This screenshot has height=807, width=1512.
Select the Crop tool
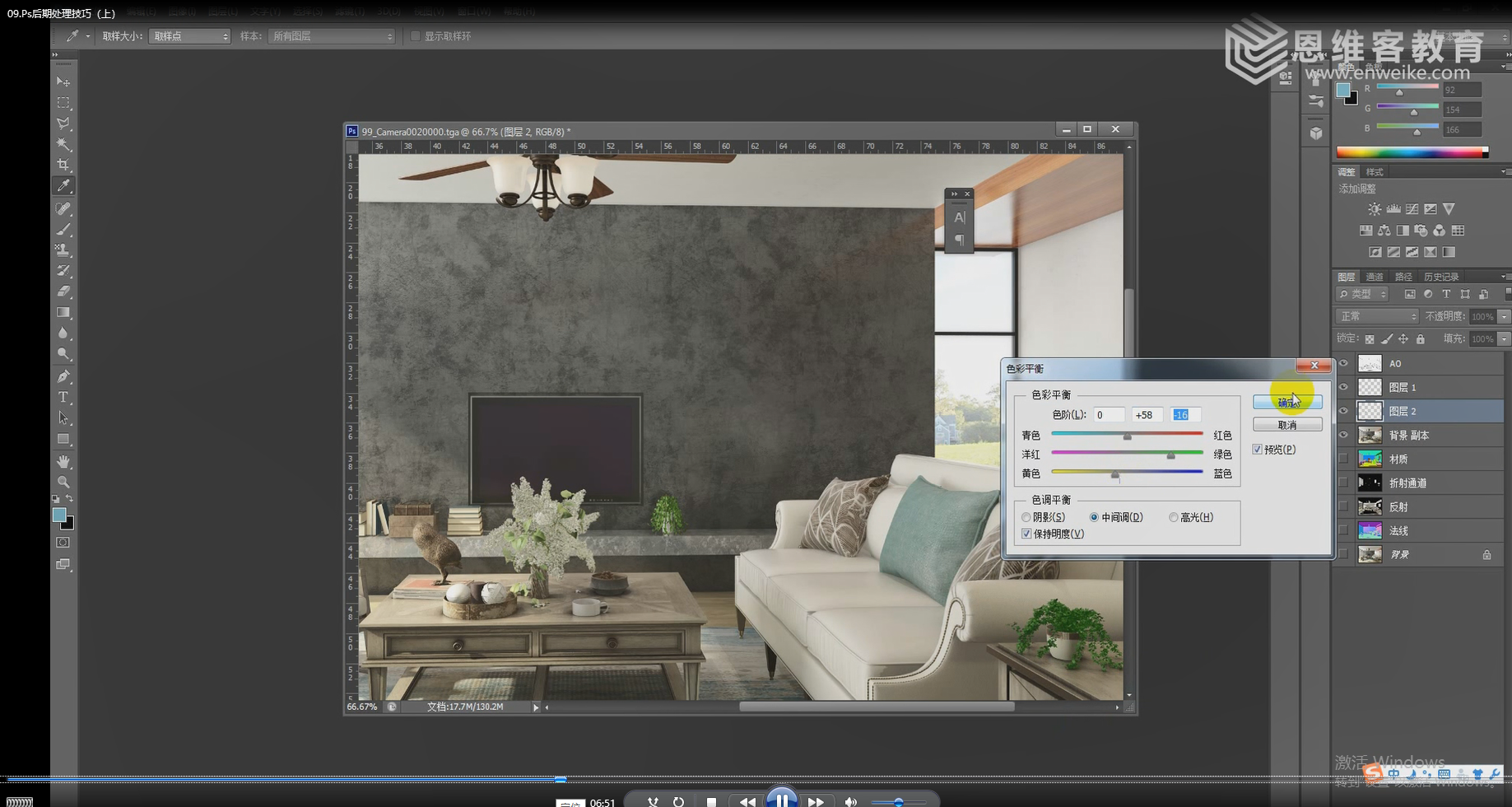[x=63, y=165]
